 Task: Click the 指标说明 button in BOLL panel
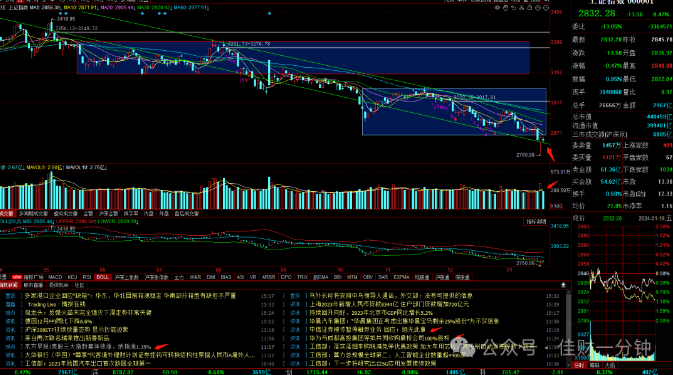click(x=536, y=222)
